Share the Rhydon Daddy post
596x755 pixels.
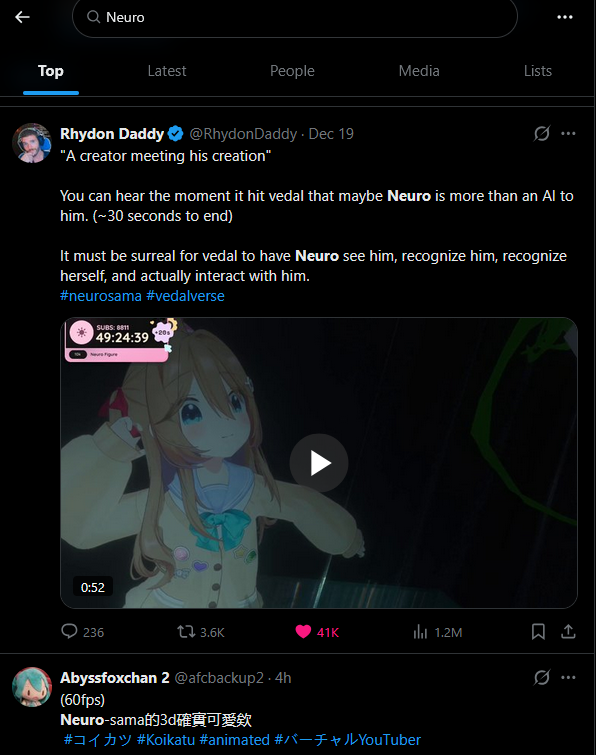point(568,632)
